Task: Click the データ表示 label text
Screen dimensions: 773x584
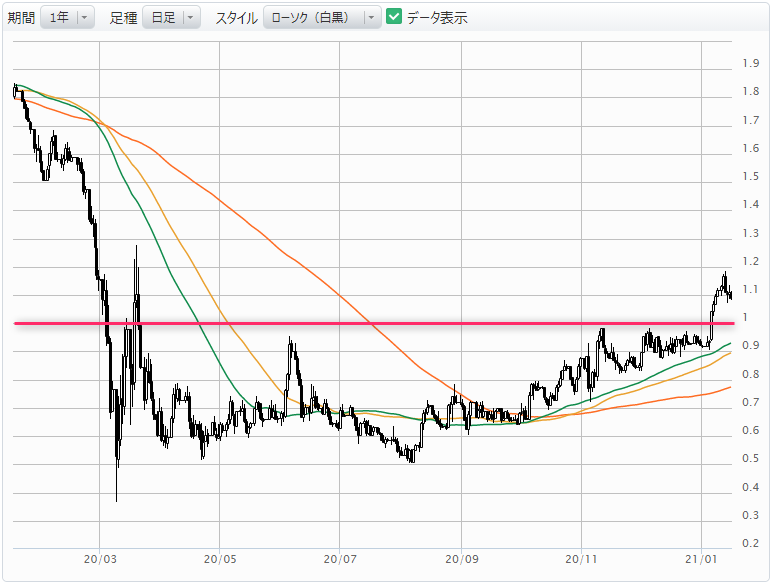Action: (x=437, y=18)
